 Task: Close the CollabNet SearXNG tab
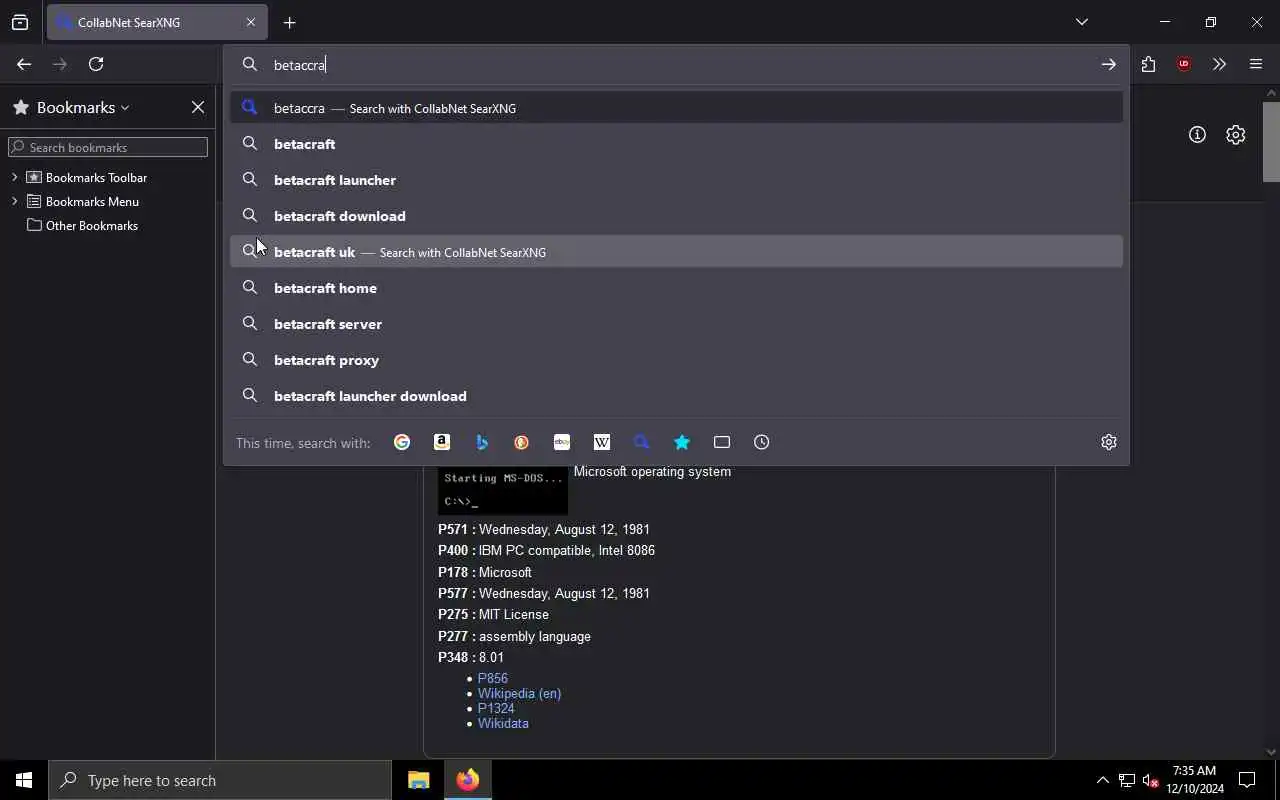250,22
